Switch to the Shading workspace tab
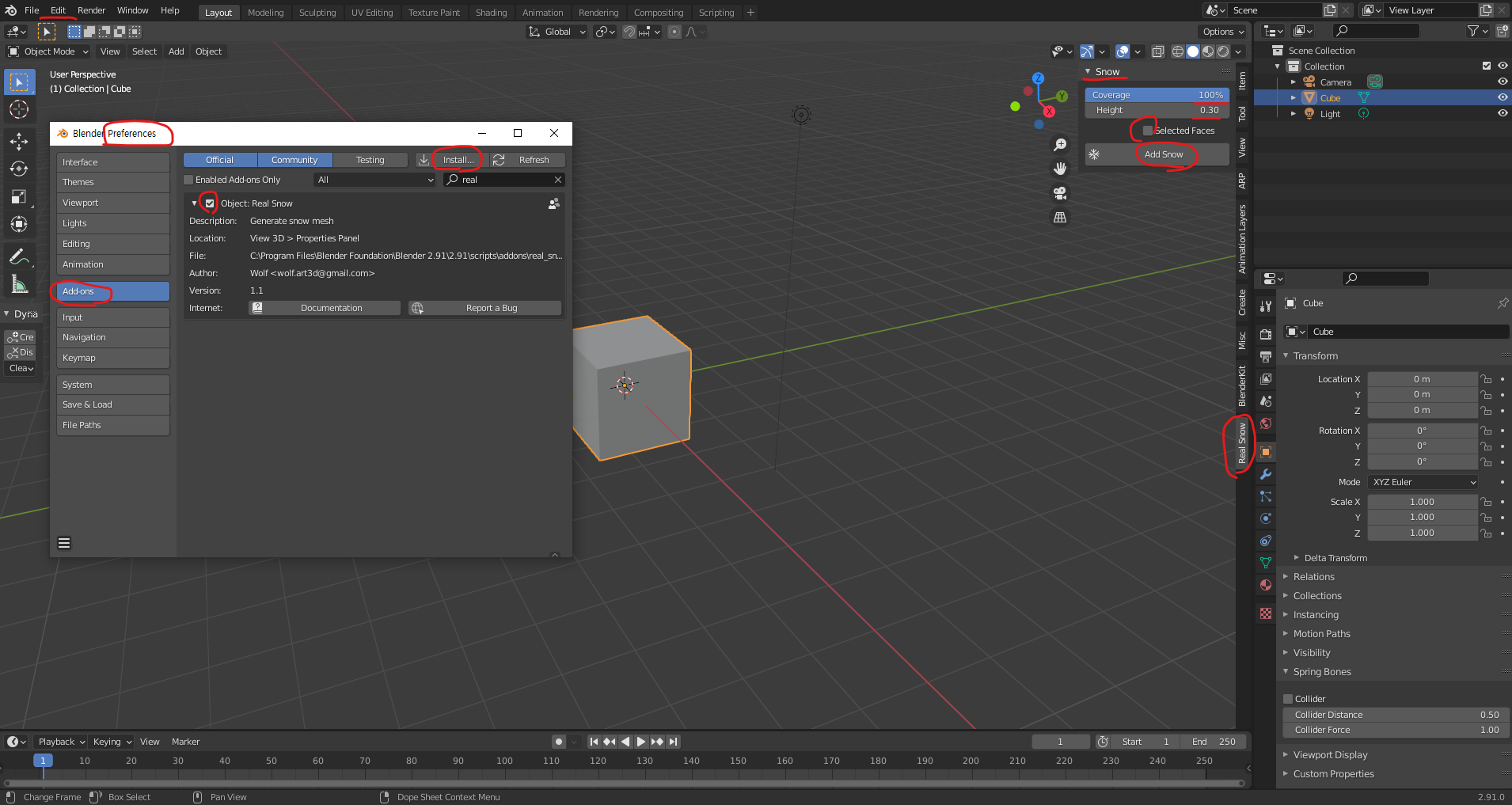The height and width of the screenshot is (805, 1512). point(491,13)
